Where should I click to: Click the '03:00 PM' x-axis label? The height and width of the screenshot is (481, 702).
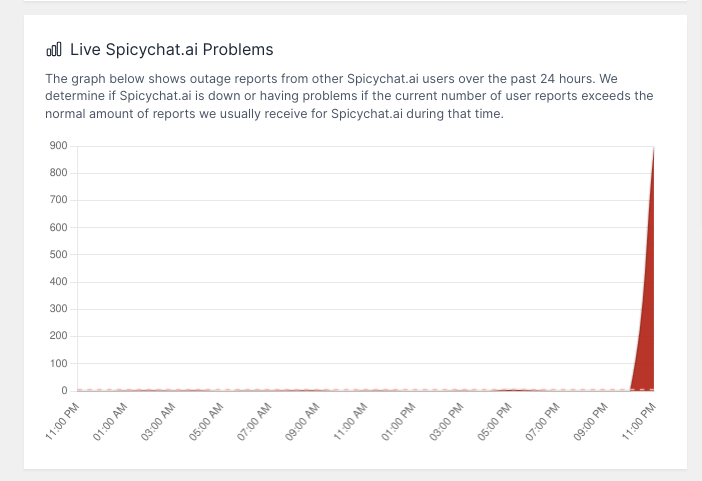point(446,422)
